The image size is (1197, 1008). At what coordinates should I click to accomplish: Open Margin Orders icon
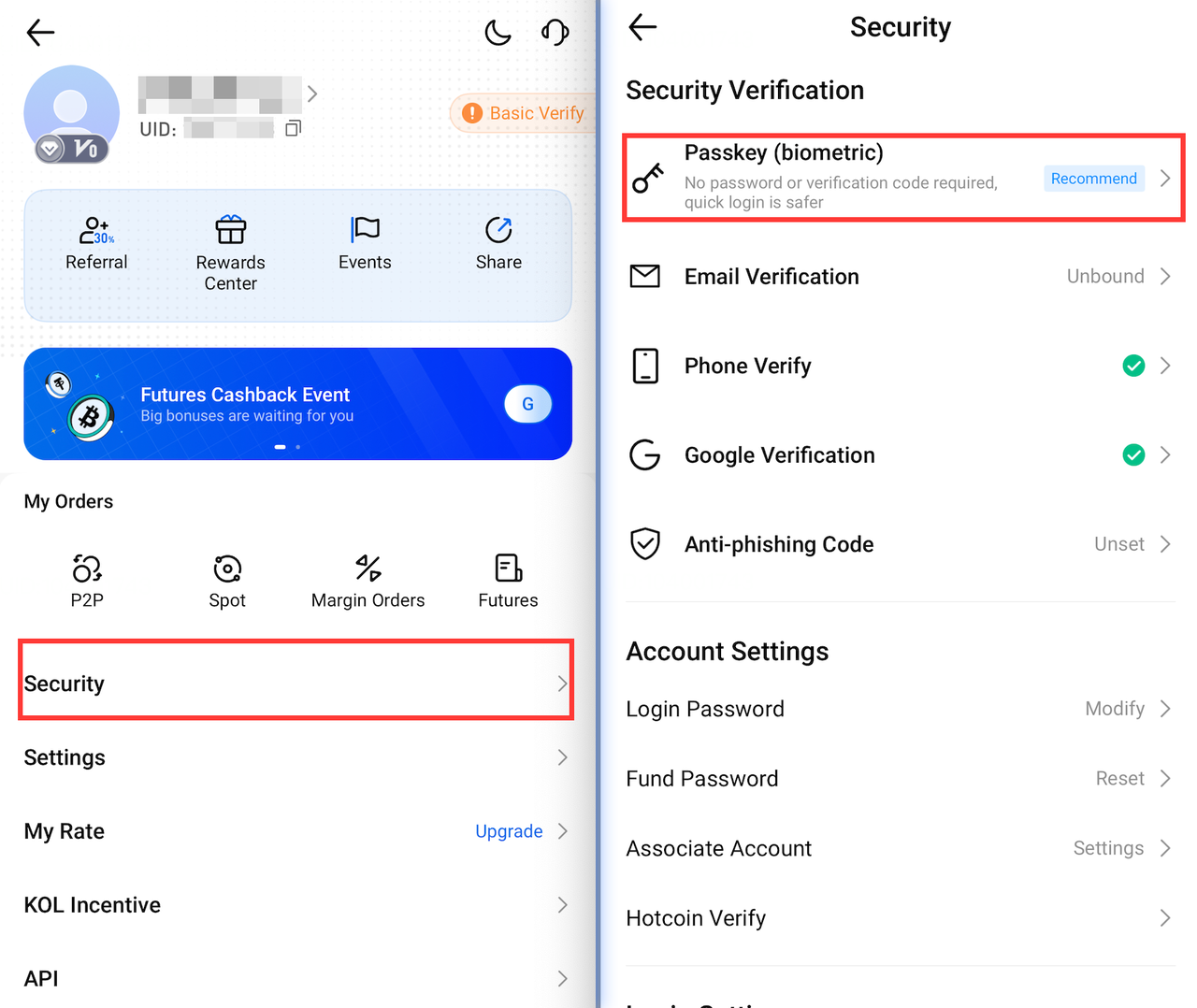point(368,569)
